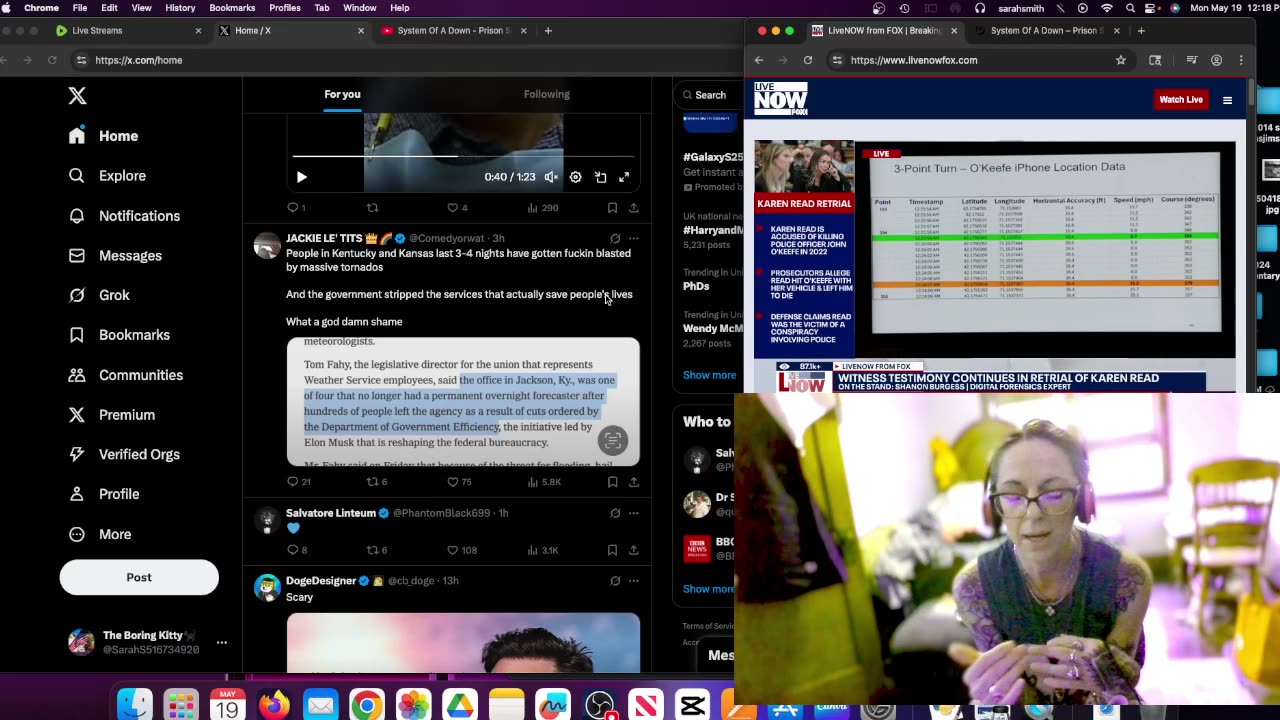Click Watch Live on LiveNOW page
Screen dimensions: 1280x720
(1181, 99)
